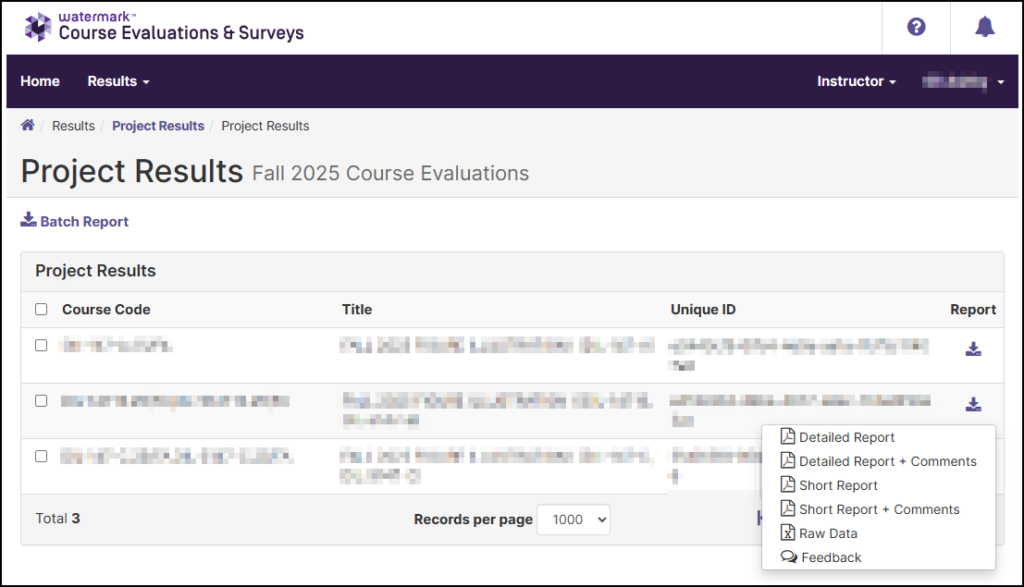Click the Report download icon on the second course row
The width and height of the screenshot is (1024, 587).
point(973,404)
